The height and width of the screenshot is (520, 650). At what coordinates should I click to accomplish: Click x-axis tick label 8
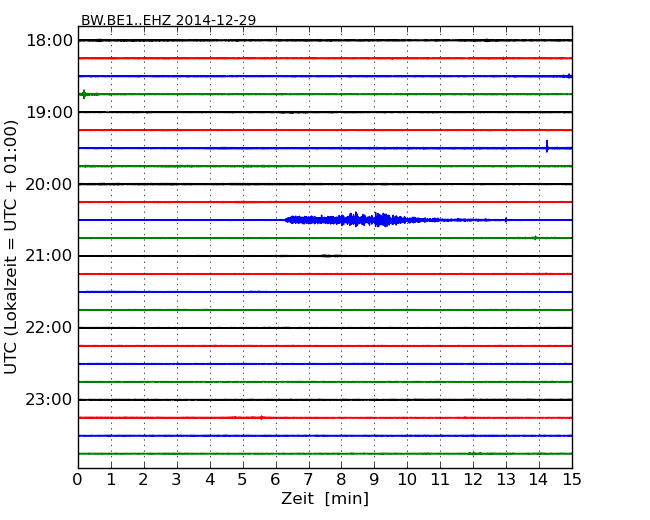pyautogui.click(x=341, y=480)
